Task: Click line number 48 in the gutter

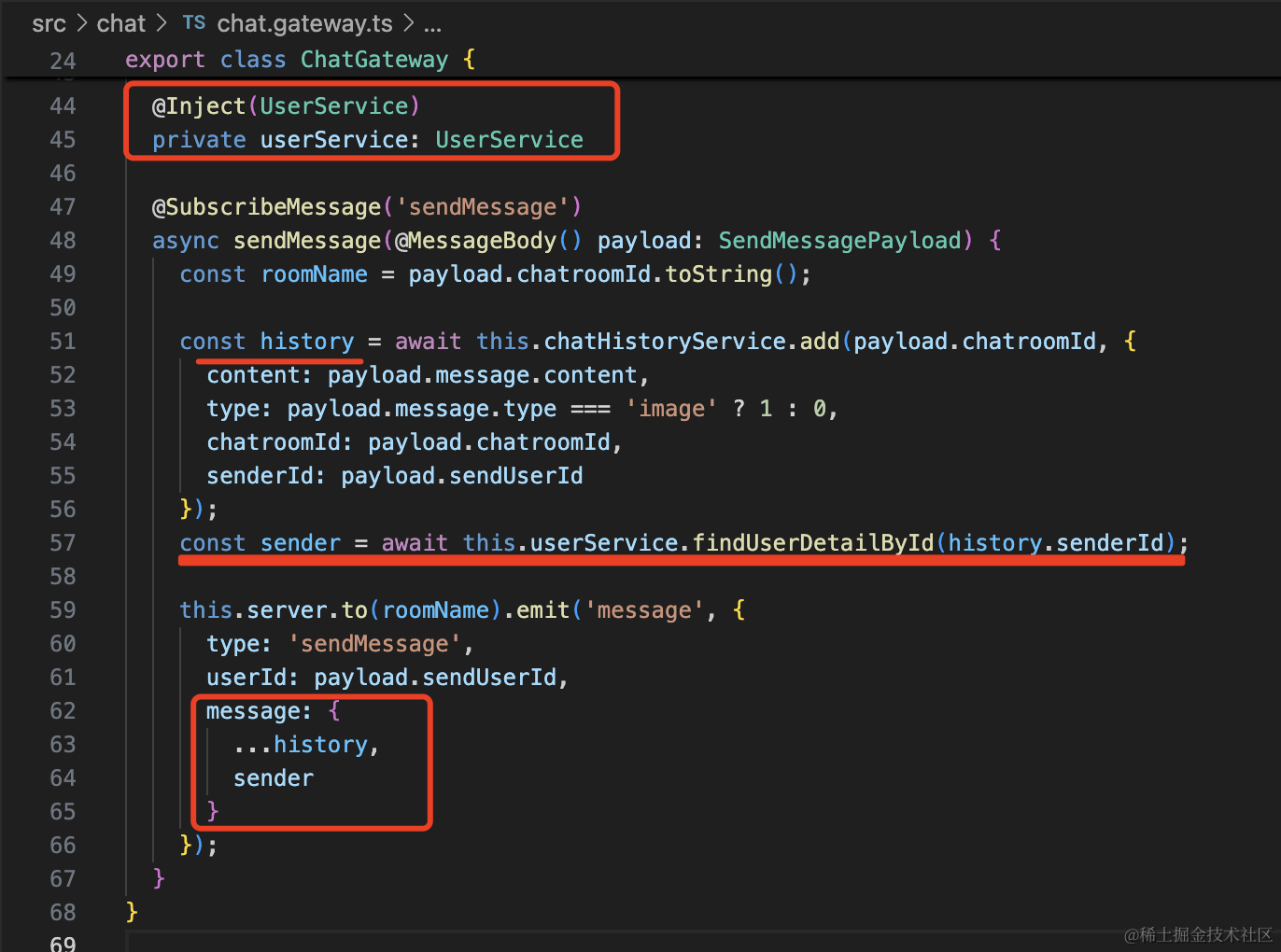Action: coord(63,241)
